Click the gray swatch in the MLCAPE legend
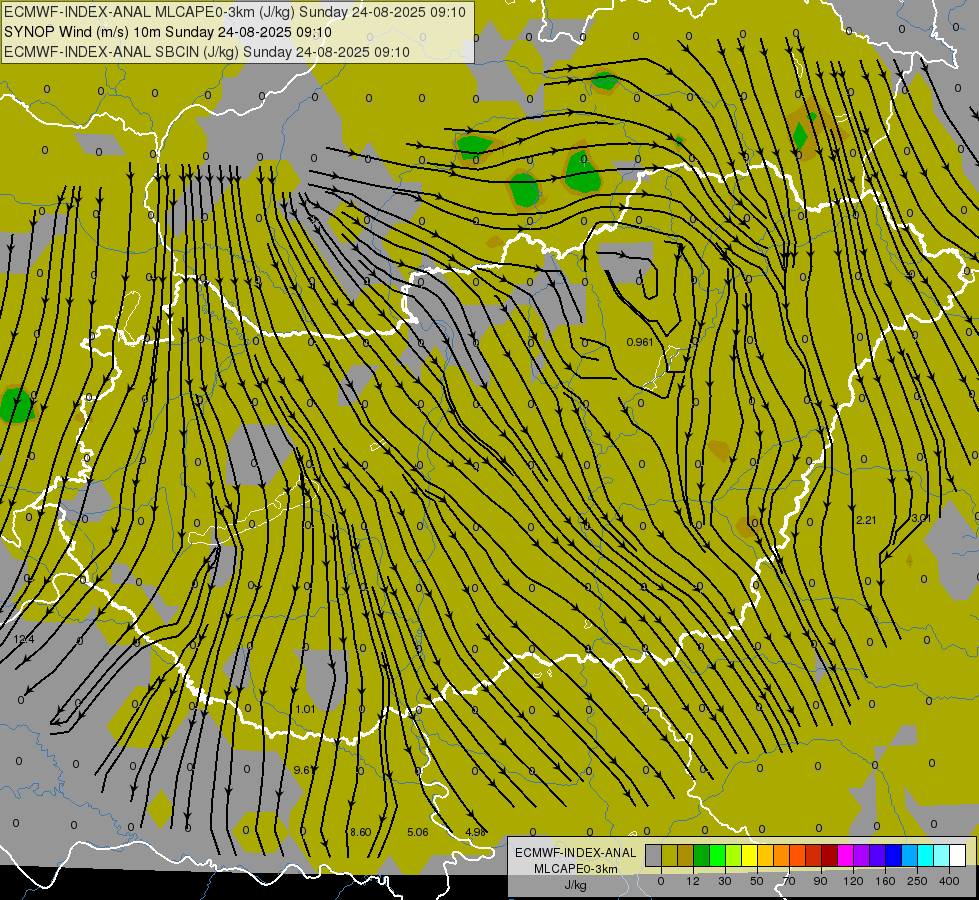Screen dimensions: 979x900 (x=654, y=855)
